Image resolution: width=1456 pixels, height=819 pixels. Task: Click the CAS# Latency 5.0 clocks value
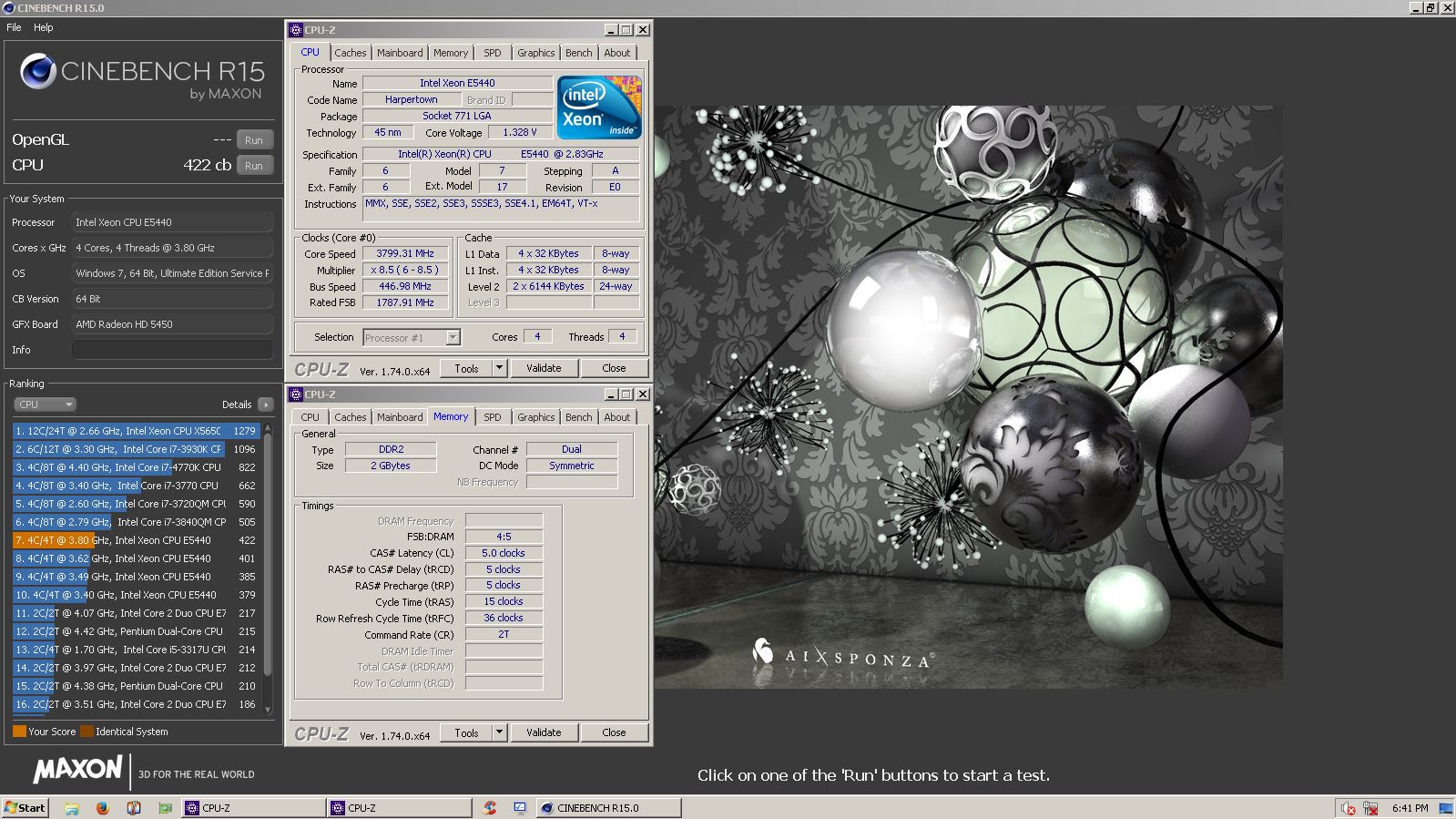point(504,553)
